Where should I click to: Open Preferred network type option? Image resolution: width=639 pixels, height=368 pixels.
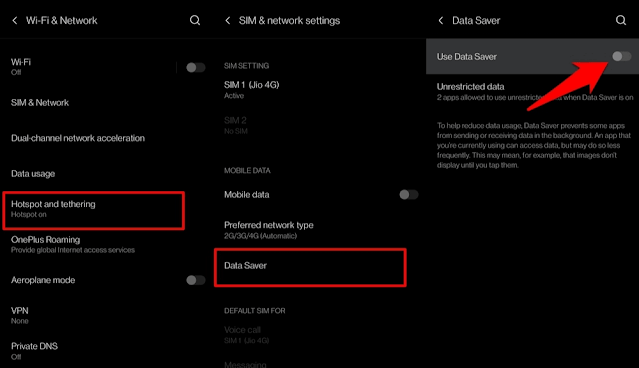click(x=320, y=230)
